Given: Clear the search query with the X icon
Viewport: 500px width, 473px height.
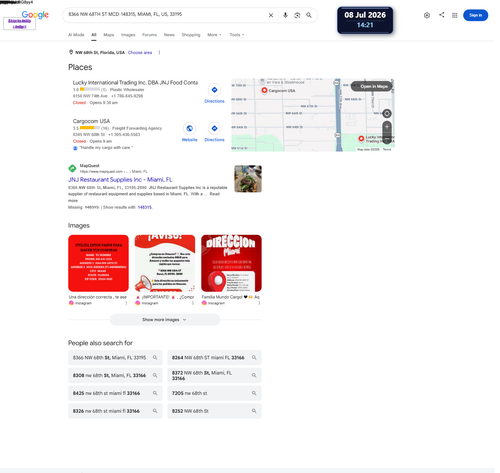Looking at the screenshot, I should click(x=271, y=15).
